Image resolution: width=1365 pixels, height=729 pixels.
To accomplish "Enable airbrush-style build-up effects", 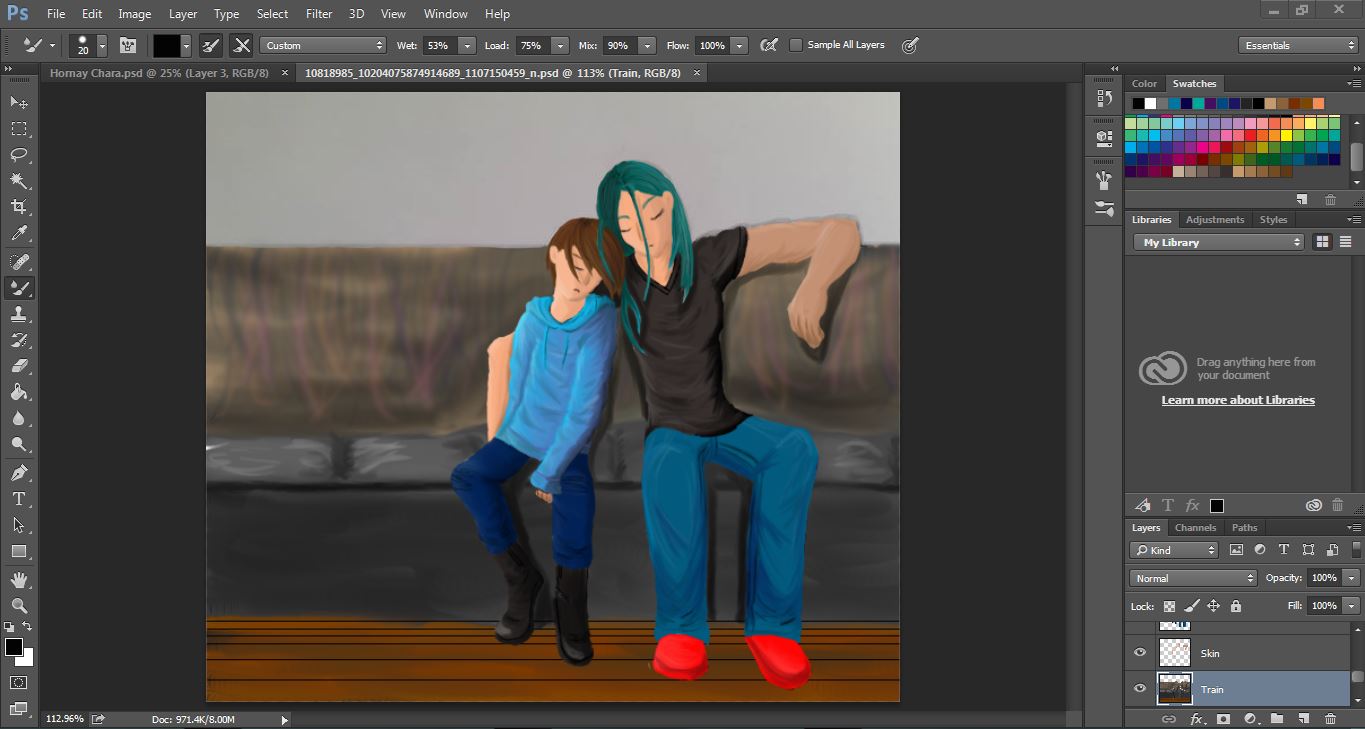I will tap(769, 45).
